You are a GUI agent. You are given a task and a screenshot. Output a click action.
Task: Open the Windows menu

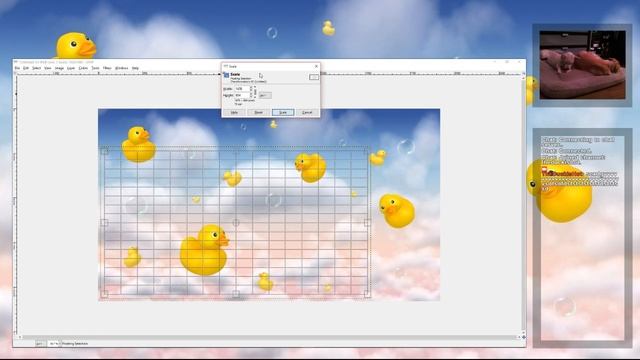(x=121, y=68)
